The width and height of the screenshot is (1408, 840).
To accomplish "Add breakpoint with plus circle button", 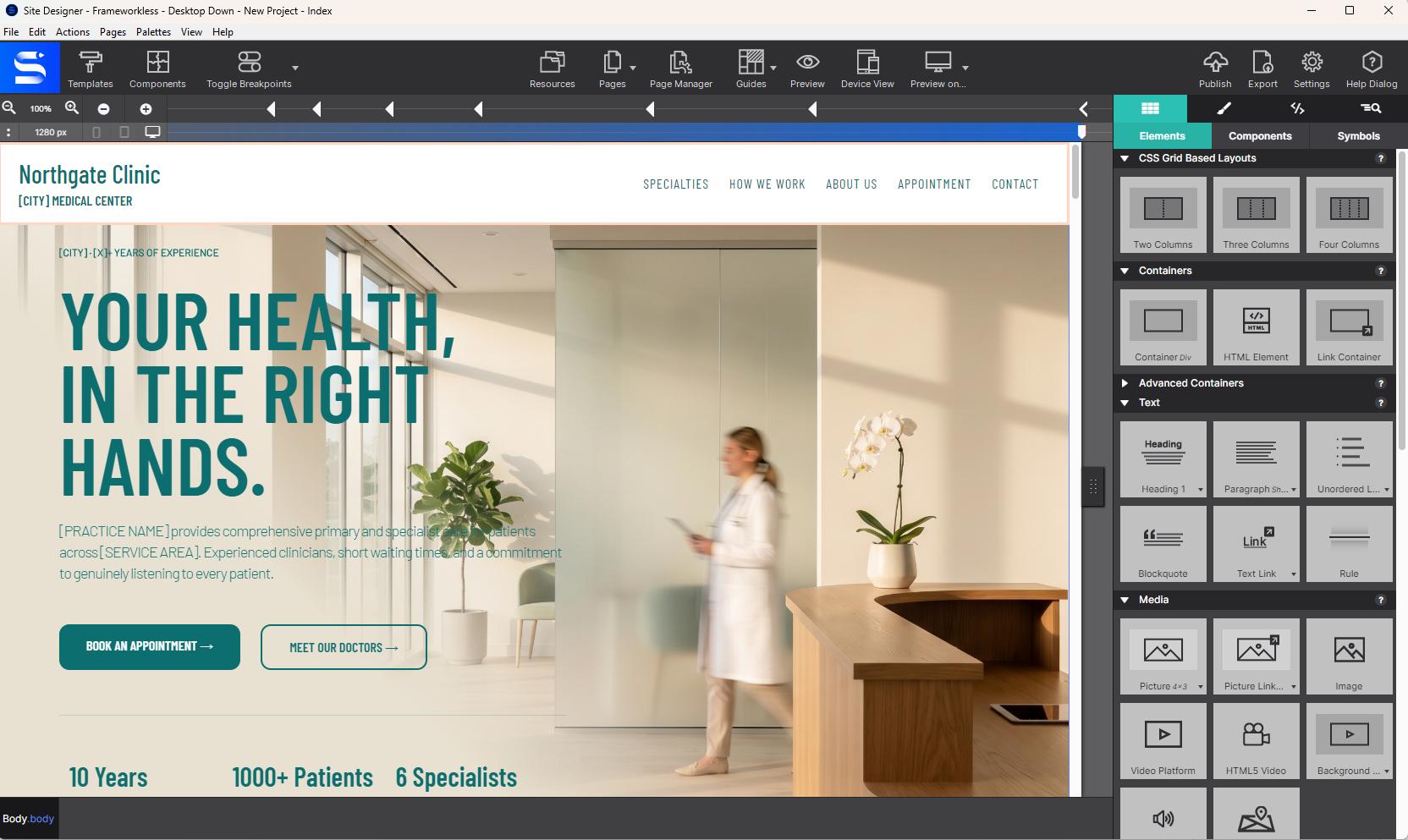I will coord(146,108).
